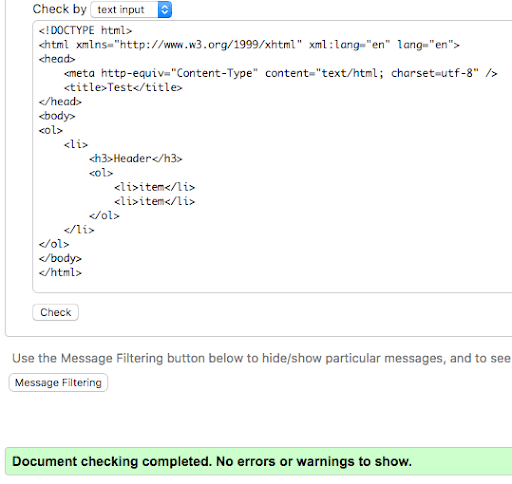Click the html xmlns declaration line
Viewport: 512px width, 484px height.
pos(249,45)
